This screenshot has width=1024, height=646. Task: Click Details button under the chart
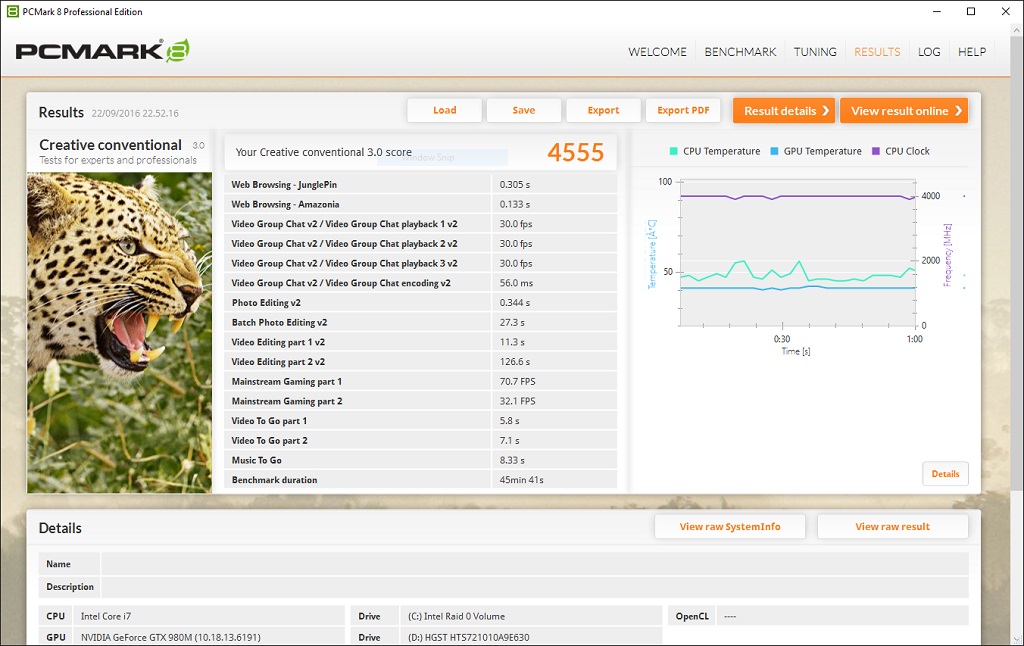[x=945, y=474]
